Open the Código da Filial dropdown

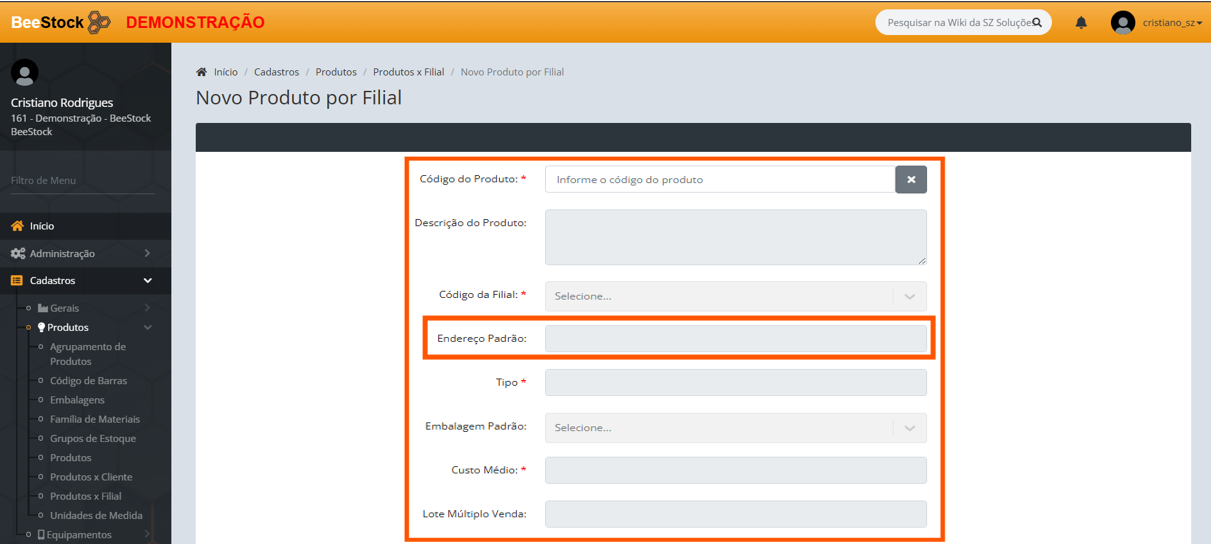735,296
